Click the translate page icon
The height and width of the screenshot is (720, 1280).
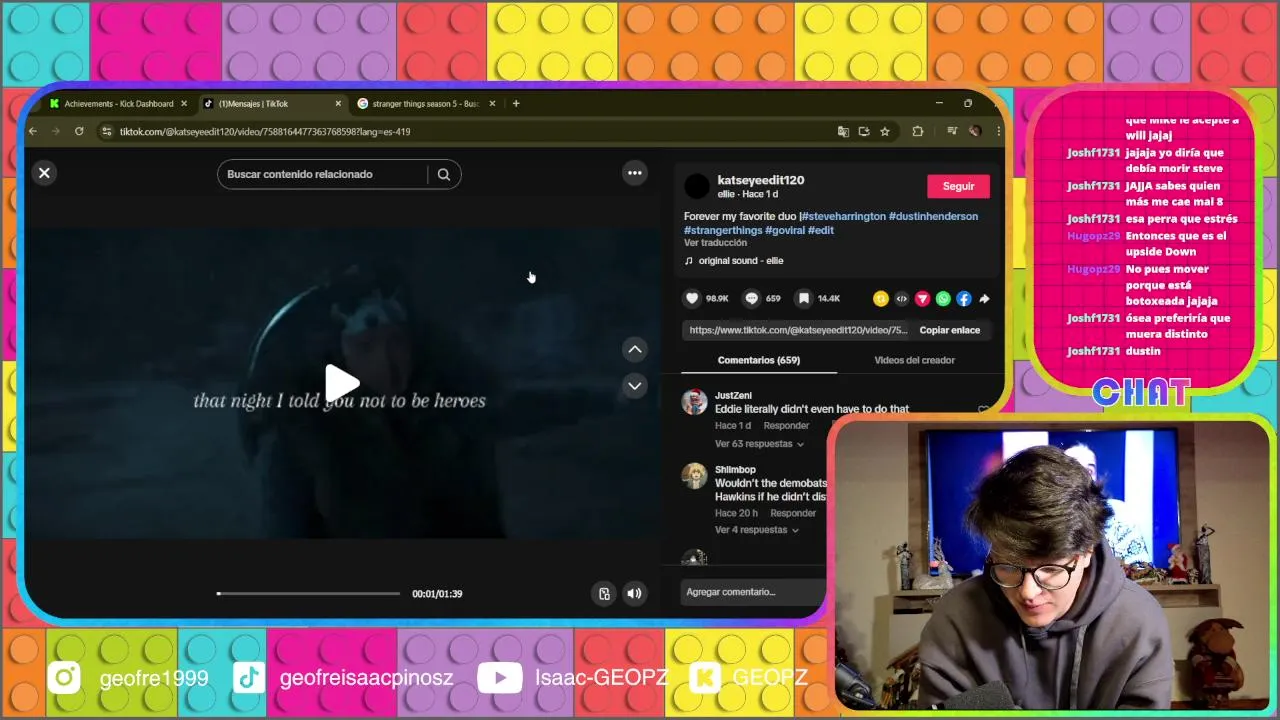[x=843, y=131]
